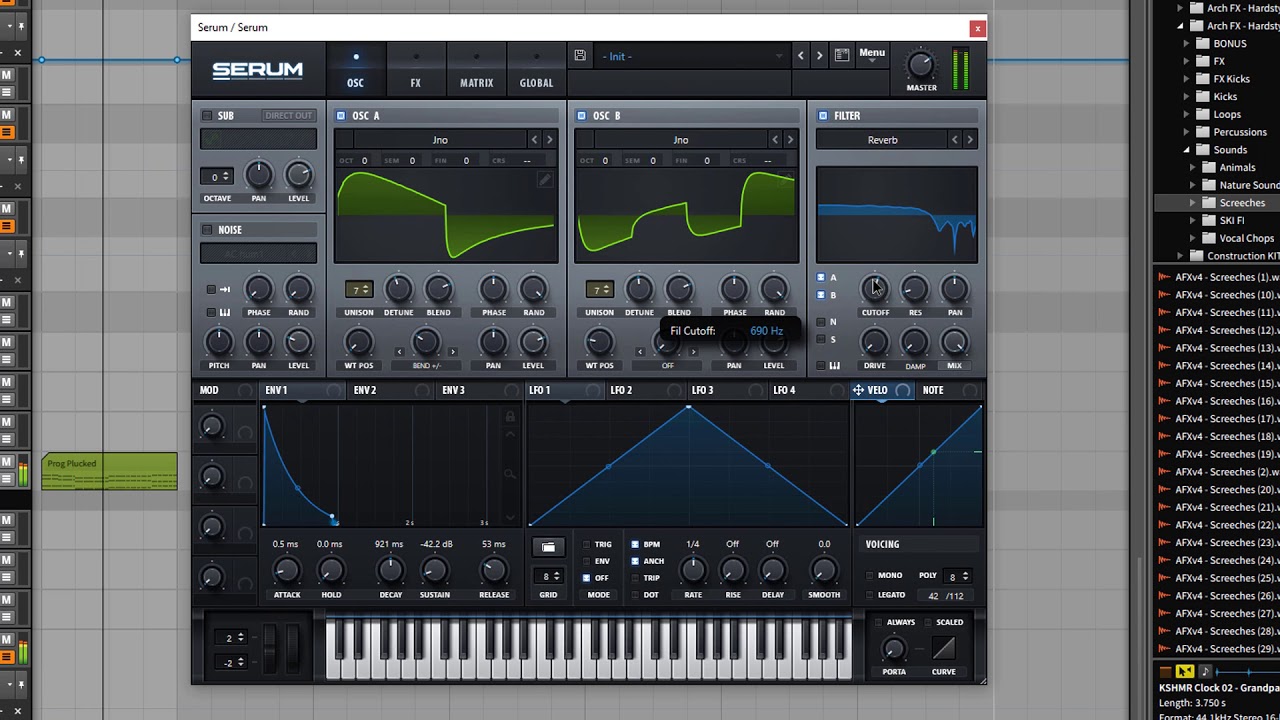Select previous OSC B wavetable arrow
The height and width of the screenshot is (720, 1280).
click(775, 140)
